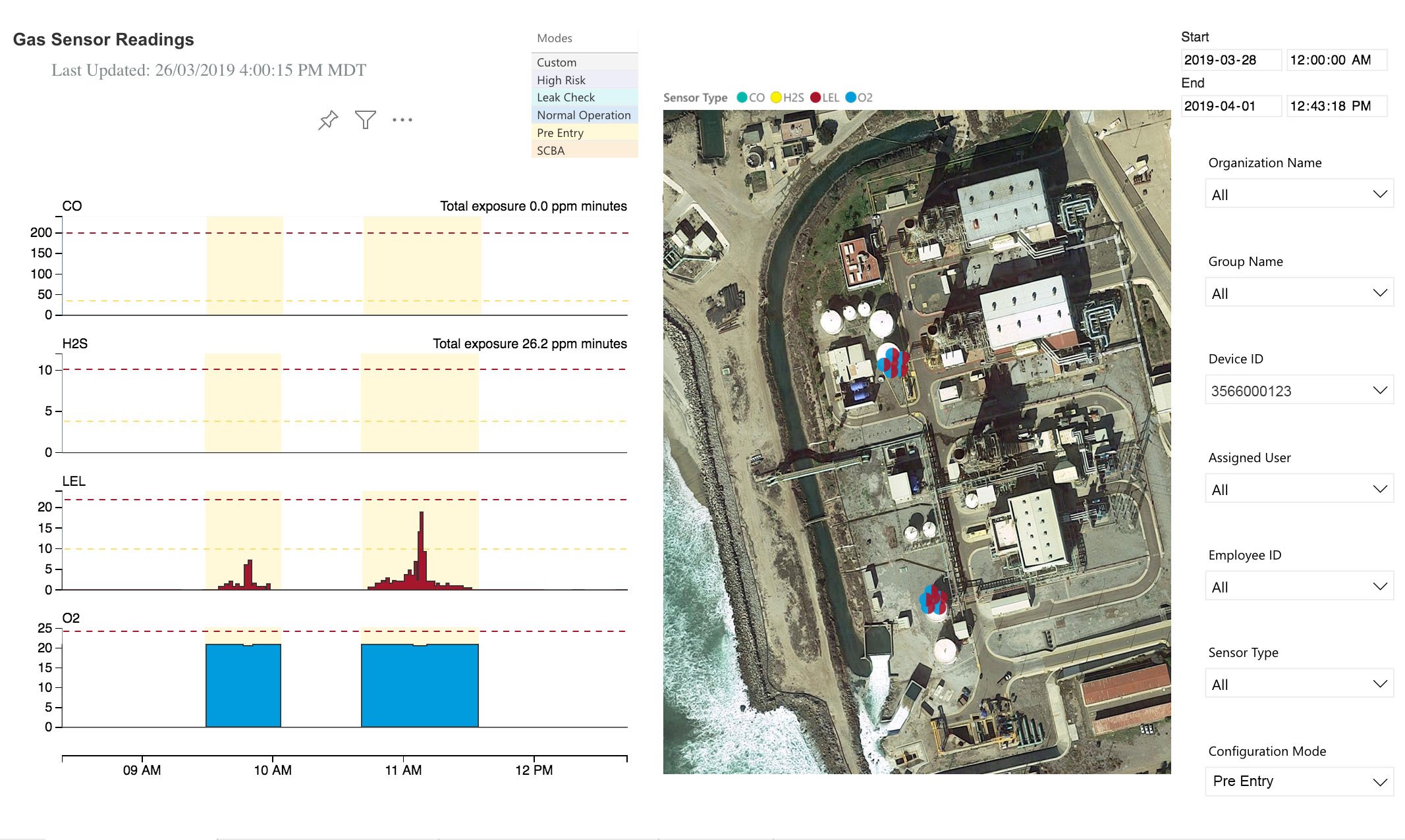Toggle the High Risk mode option
The width and height of the screenshot is (1405, 840).
(558, 80)
